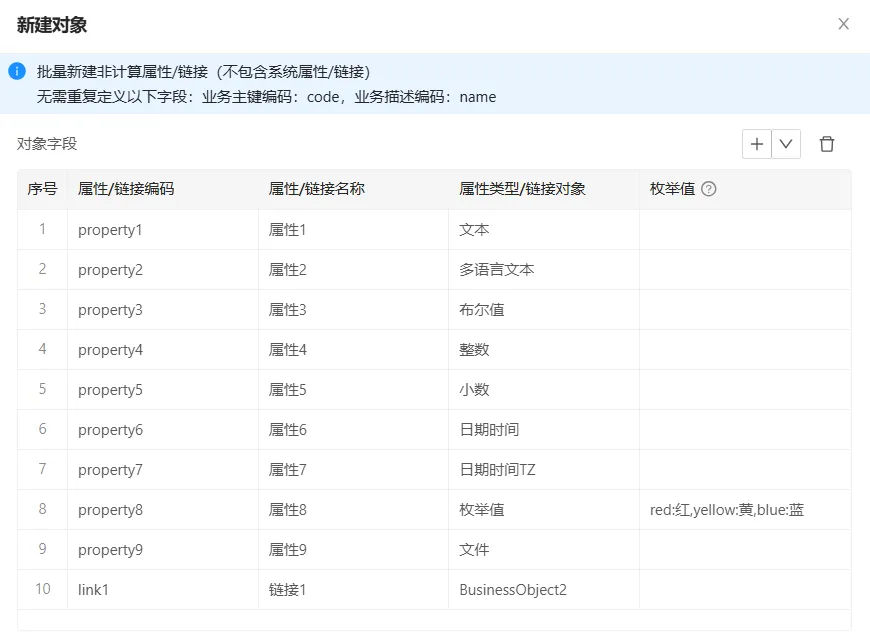Click the BusinessObject2 link object cell
Viewport: 870px width, 640px height.
pos(542,590)
